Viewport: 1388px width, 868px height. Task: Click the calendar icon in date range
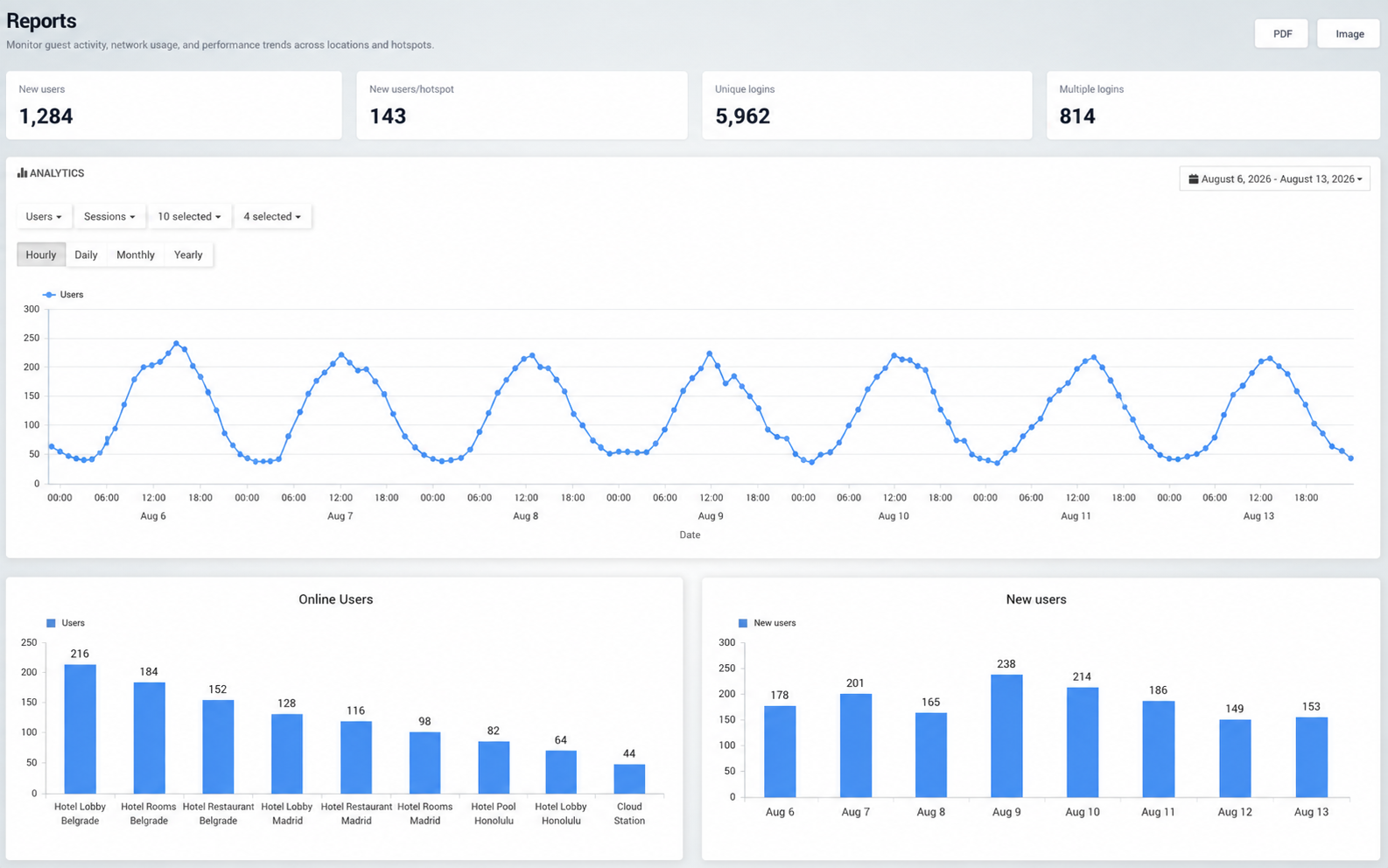coord(1193,178)
